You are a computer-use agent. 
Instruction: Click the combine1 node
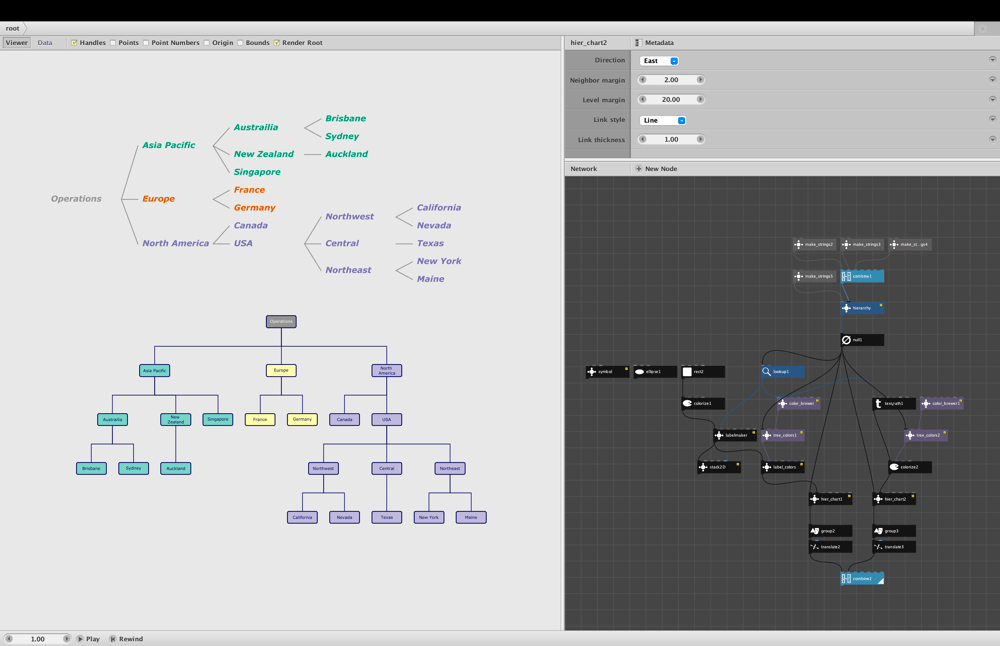[862, 276]
